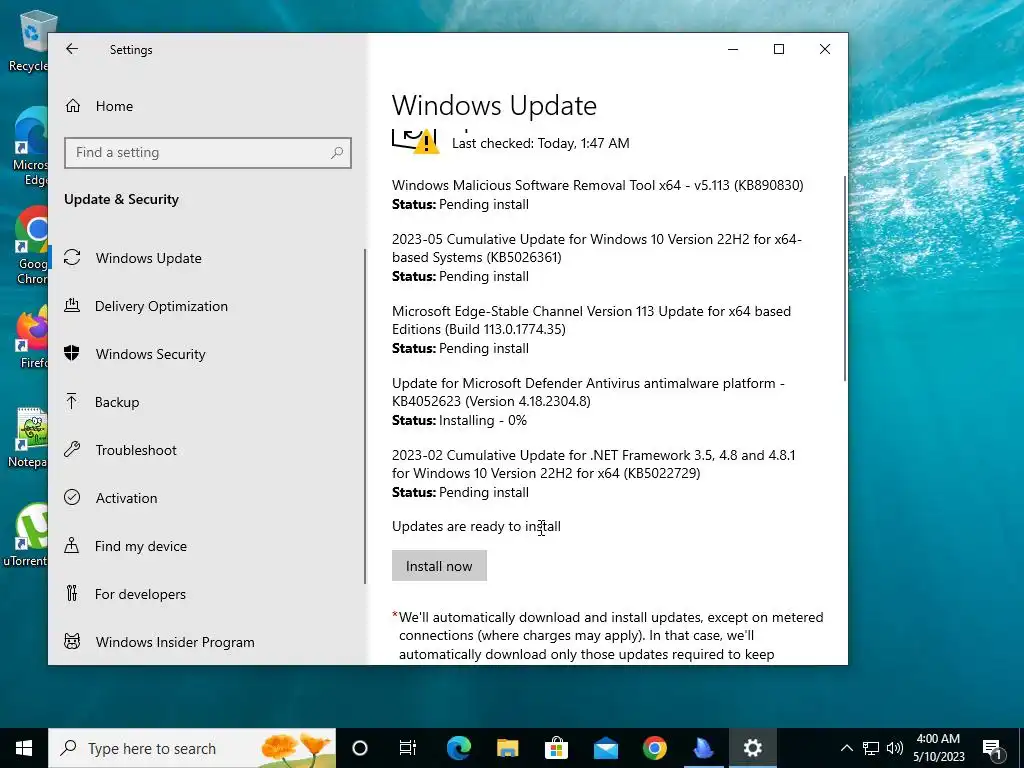1024x768 pixels.
Task: Select the Notepad++ desktop shortcut
Action: [x=27, y=438]
